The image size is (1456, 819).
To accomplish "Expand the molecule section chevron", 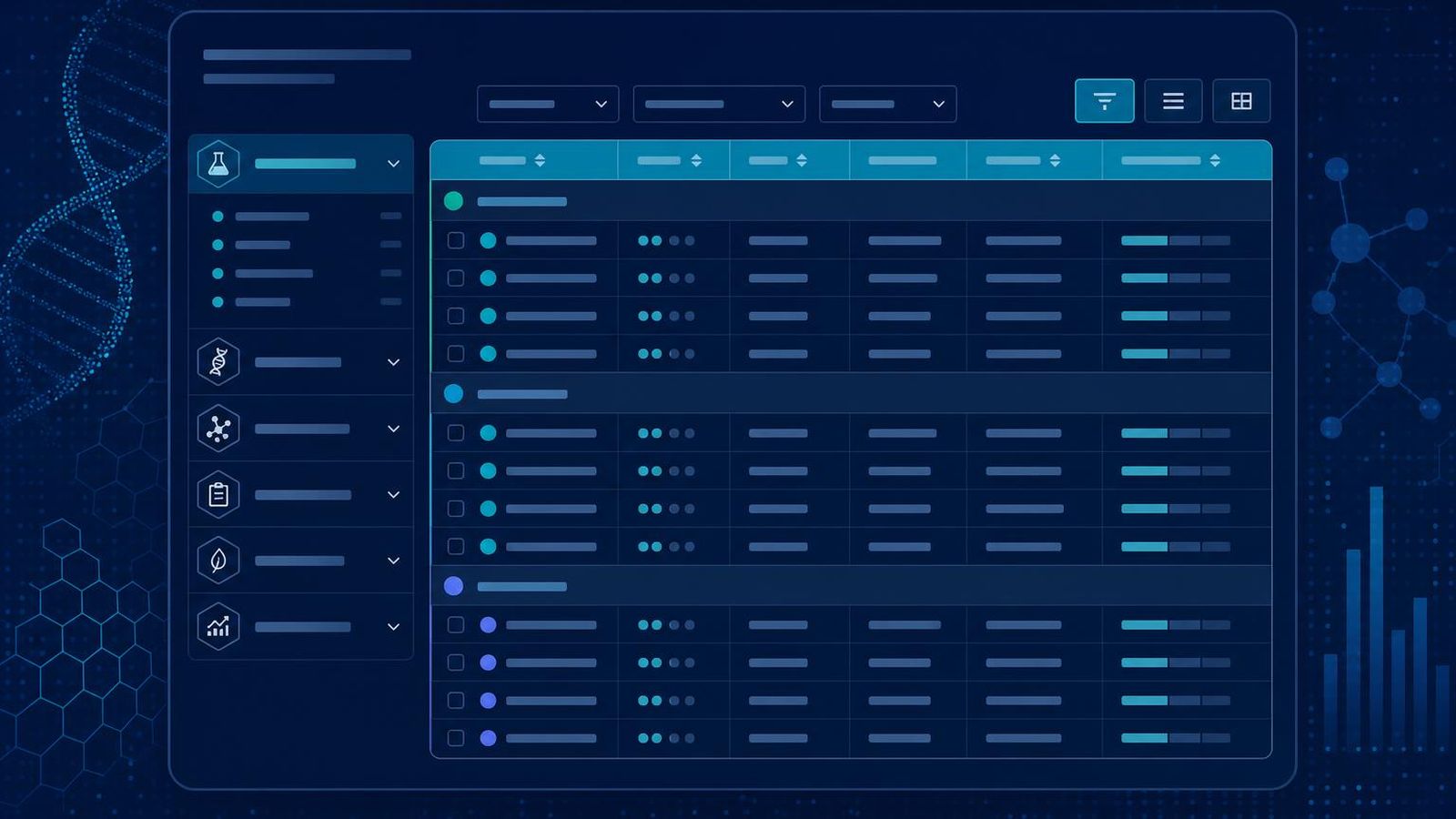I will pyautogui.click(x=393, y=429).
